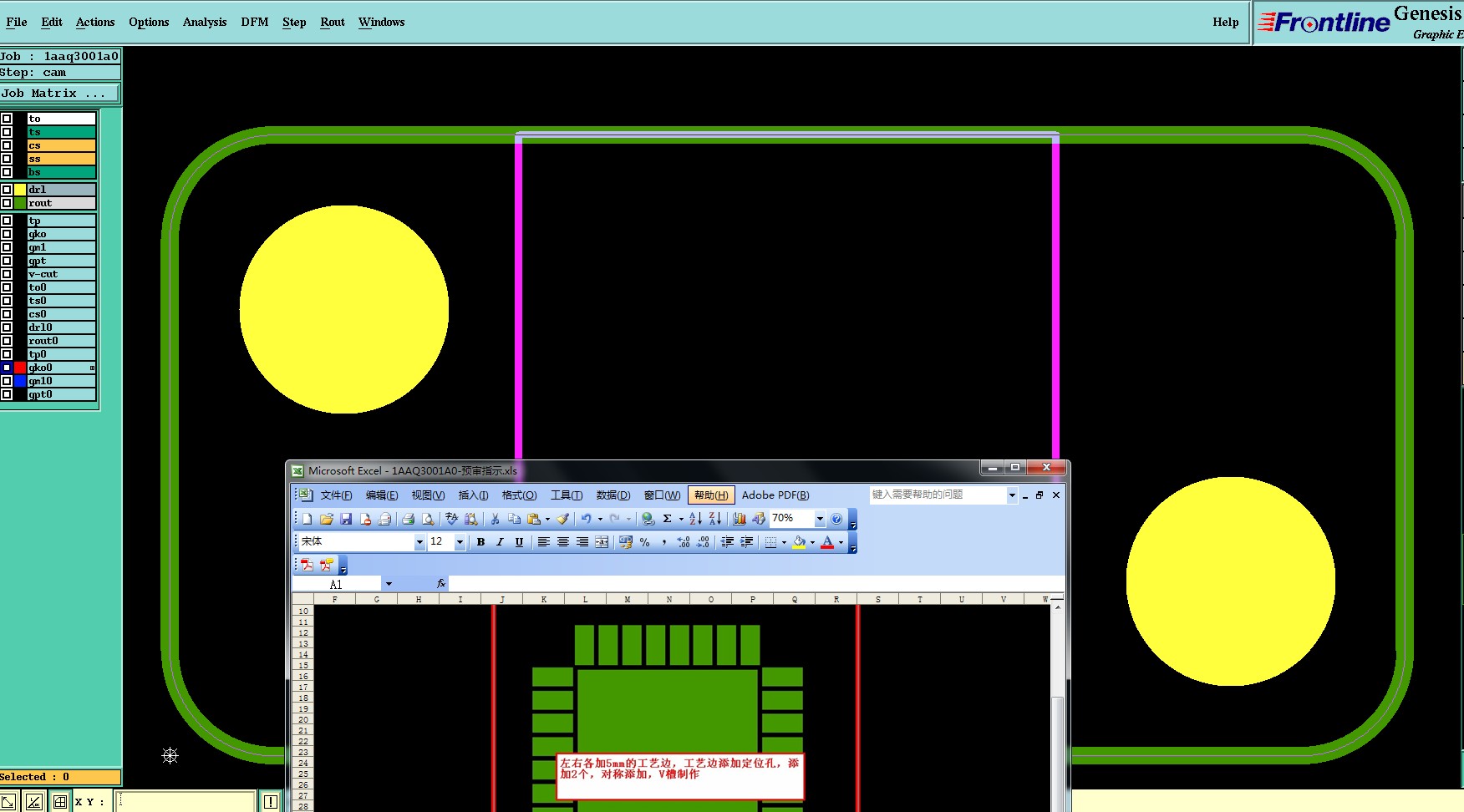Image resolution: width=1464 pixels, height=812 pixels.
Task: Click the red gko0 layer color swatch
Action: (x=20, y=368)
